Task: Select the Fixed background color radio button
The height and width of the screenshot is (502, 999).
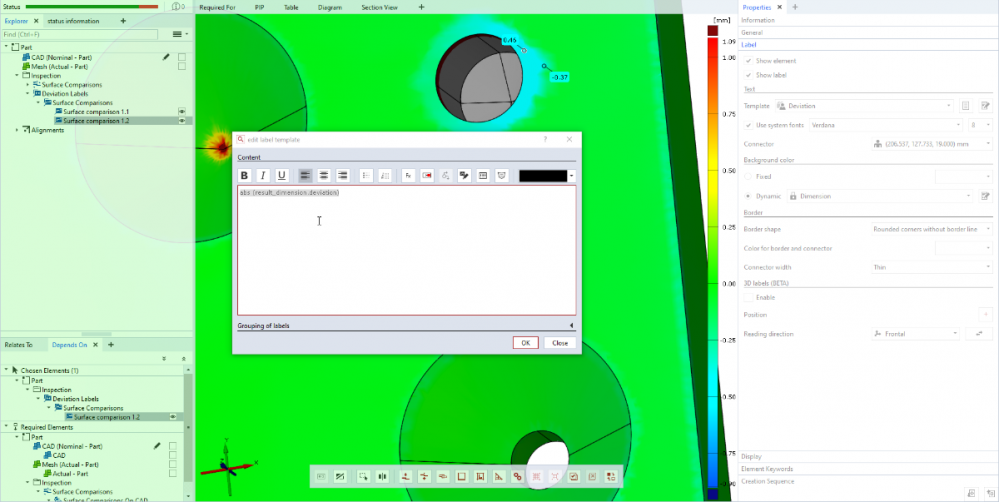Action: click(748, 176)
